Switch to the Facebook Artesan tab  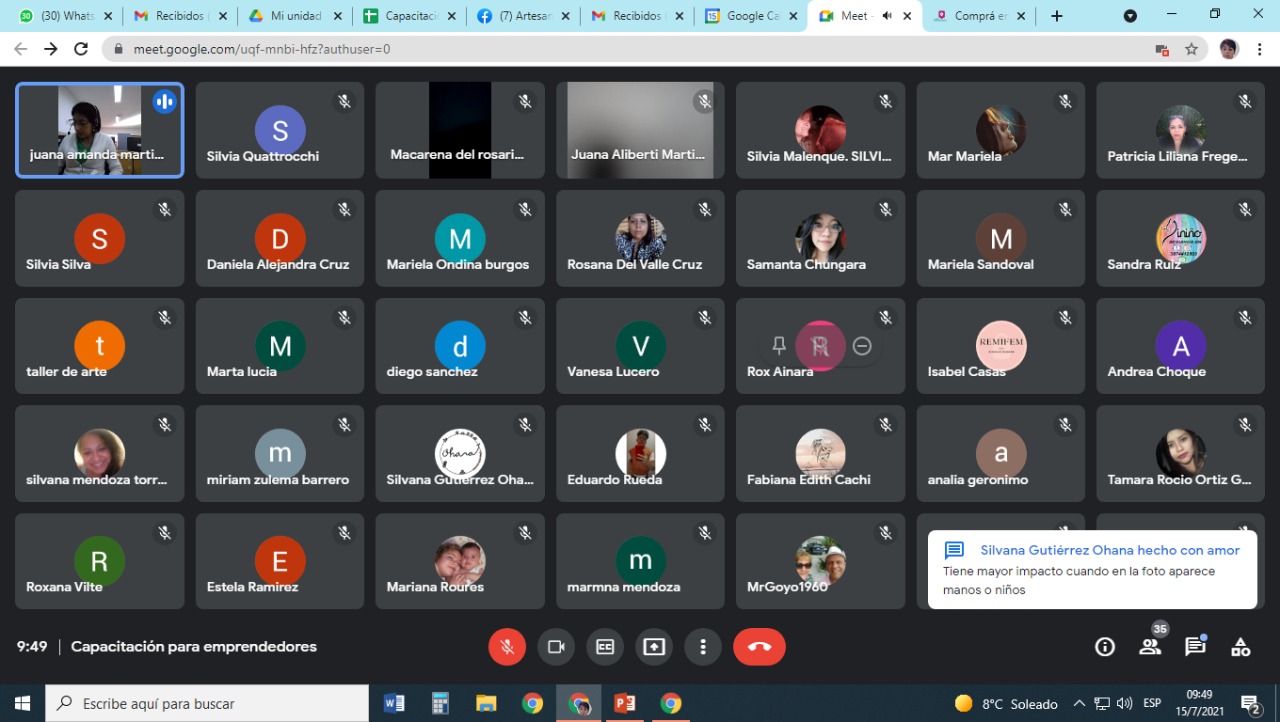[x=524, y=16]
